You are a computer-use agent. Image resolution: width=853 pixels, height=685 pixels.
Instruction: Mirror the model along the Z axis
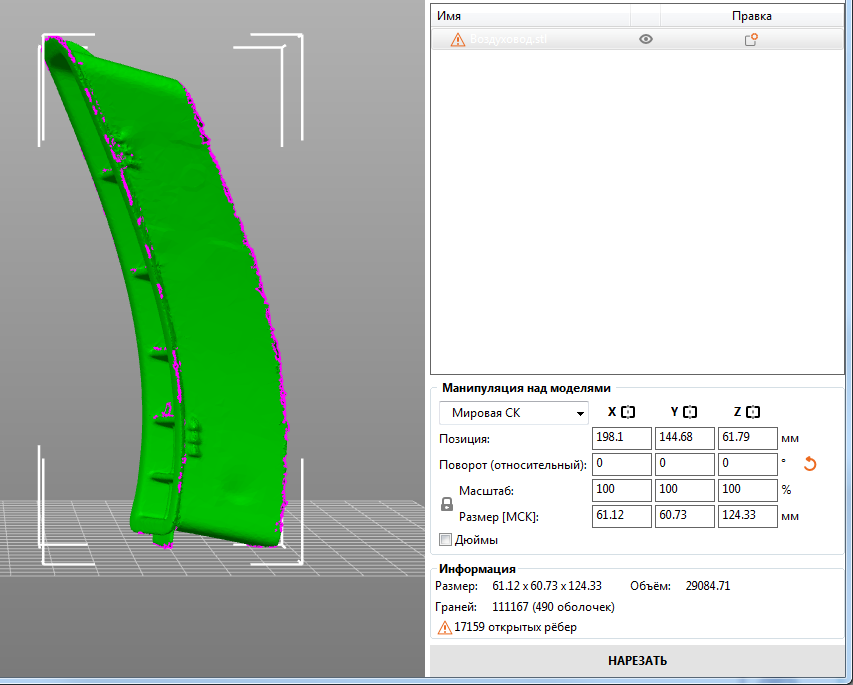753,412
